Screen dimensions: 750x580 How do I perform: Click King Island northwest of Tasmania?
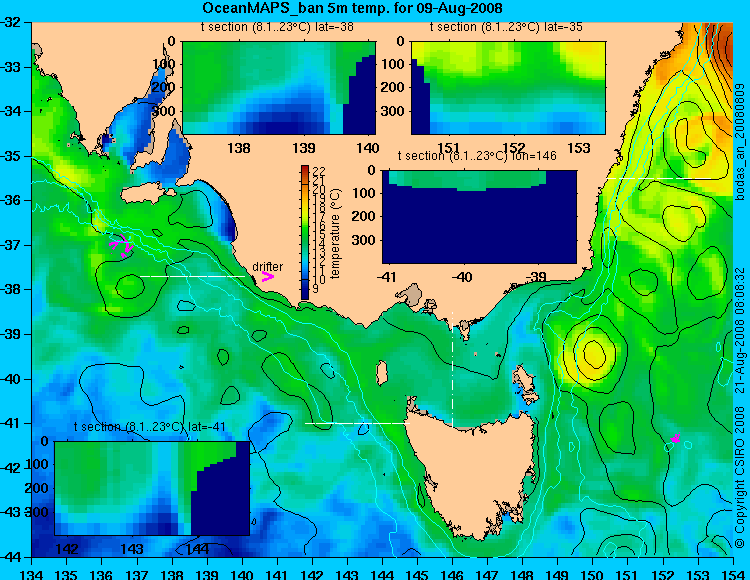[x=382, y=373]
